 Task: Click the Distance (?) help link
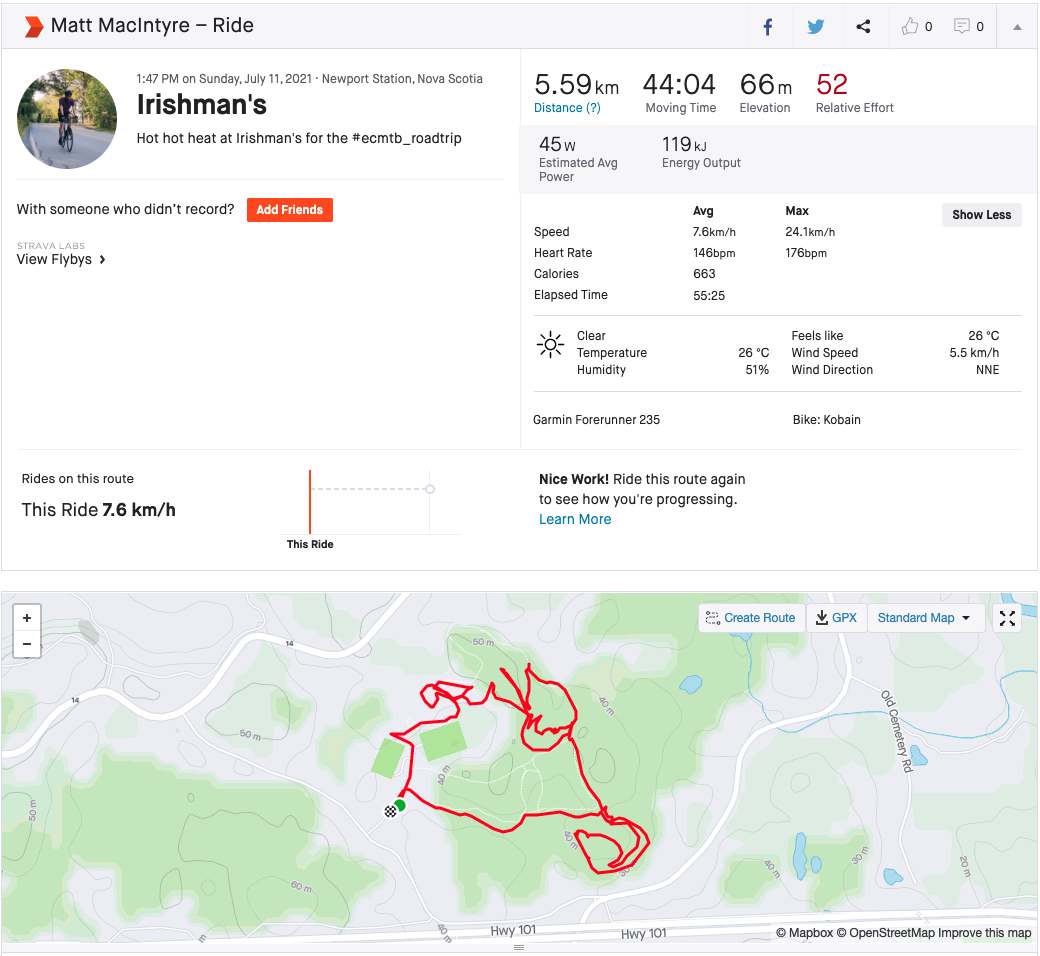pos(567,108)
